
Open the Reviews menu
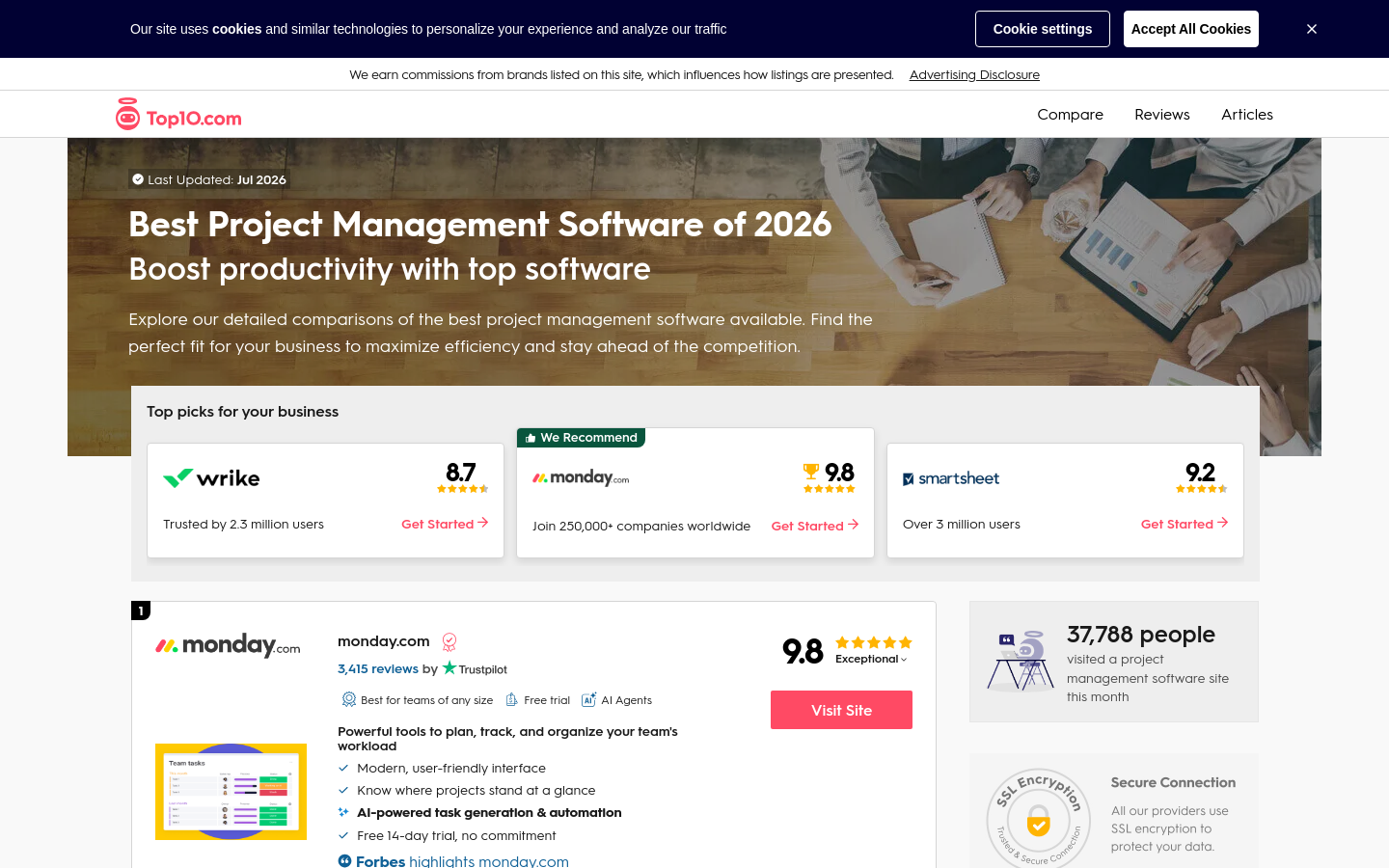1162,114
